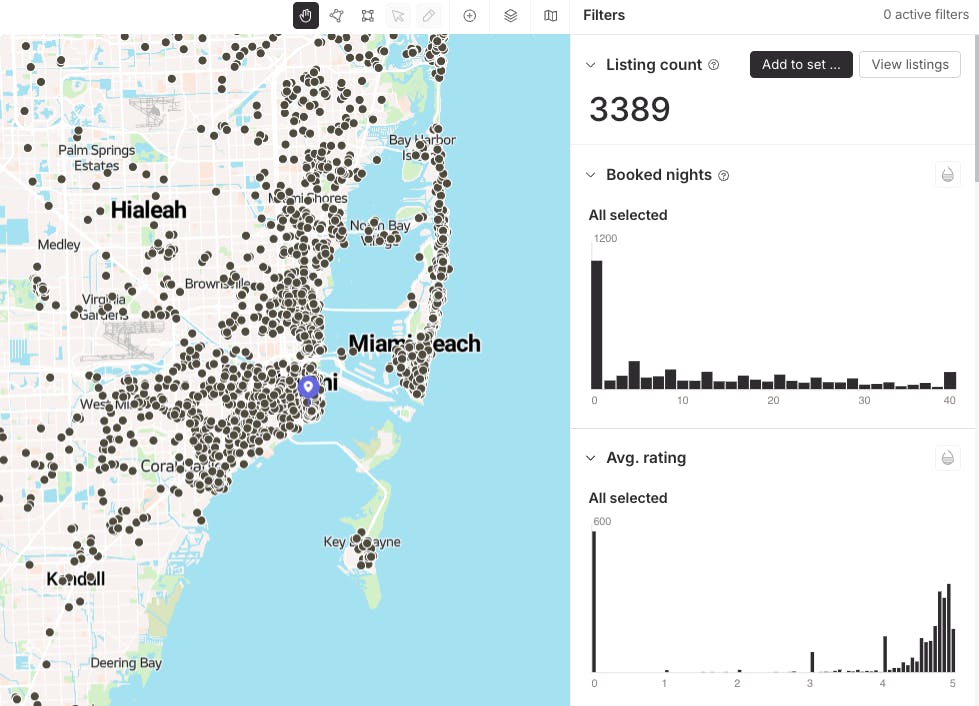Click the Palm Springs Estates map label
This screenshot has height=706, width=979.
96,158
